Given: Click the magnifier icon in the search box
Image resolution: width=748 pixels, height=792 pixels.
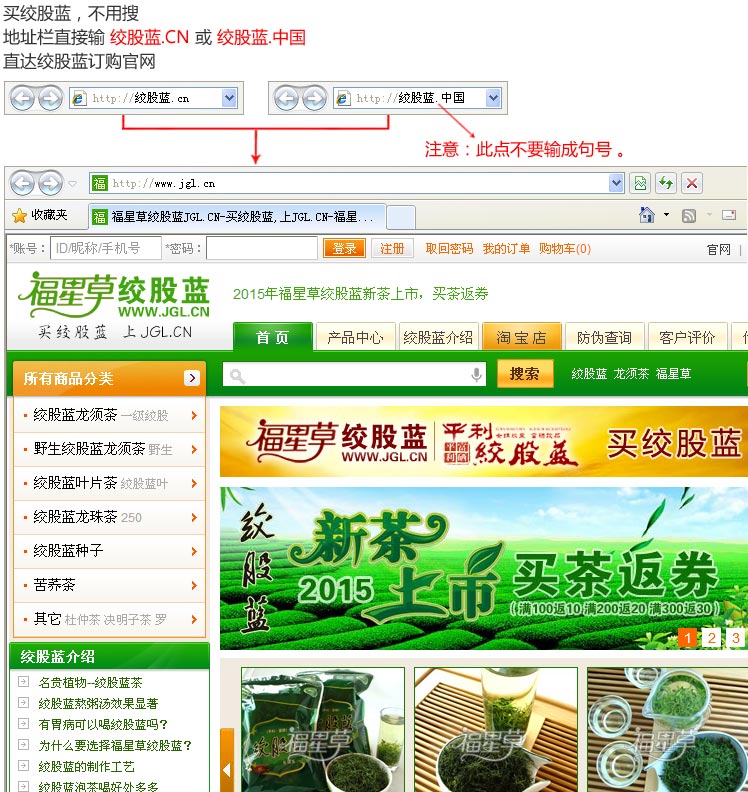Looking at the screenshot, I should [237, 376].
